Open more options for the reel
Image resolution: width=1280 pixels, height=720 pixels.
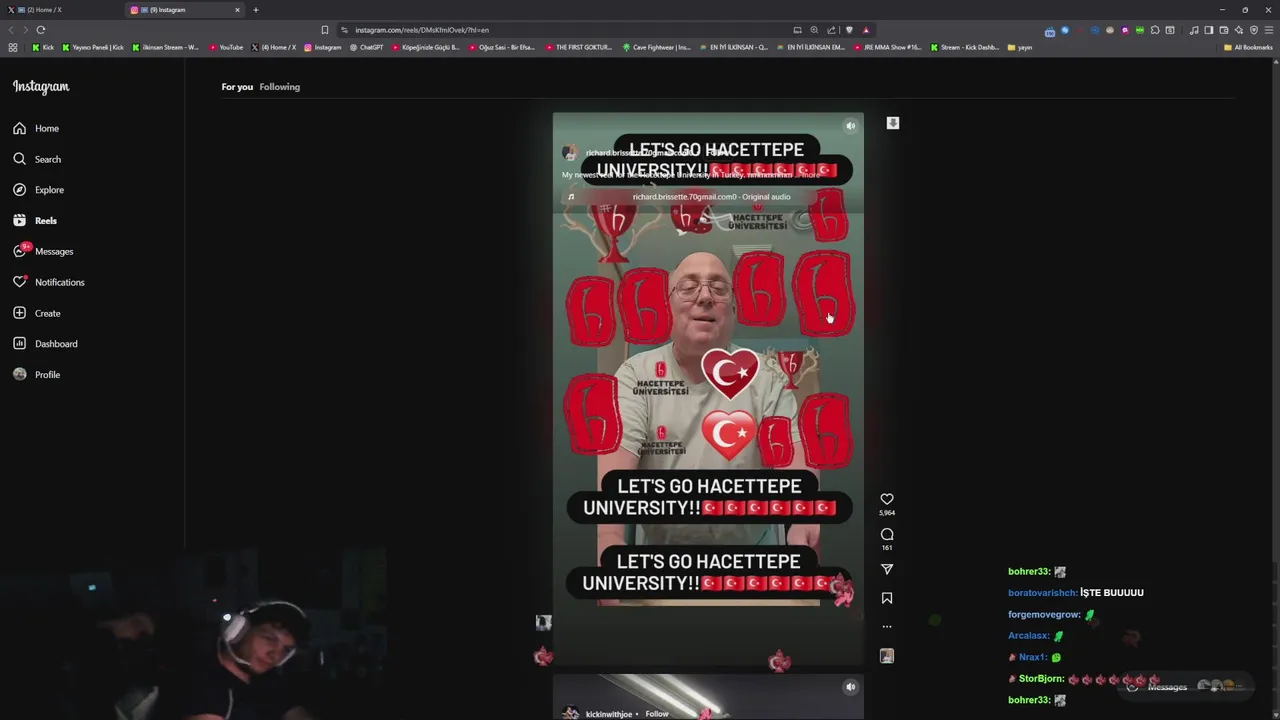pos(887,627)
